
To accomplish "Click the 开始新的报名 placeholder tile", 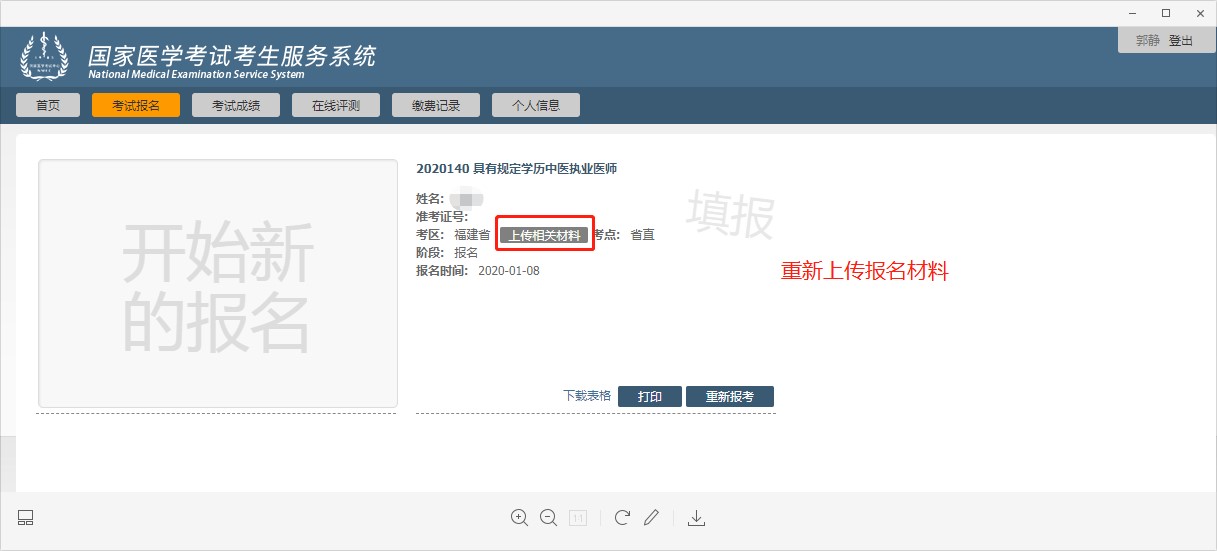I will [217, 284].
